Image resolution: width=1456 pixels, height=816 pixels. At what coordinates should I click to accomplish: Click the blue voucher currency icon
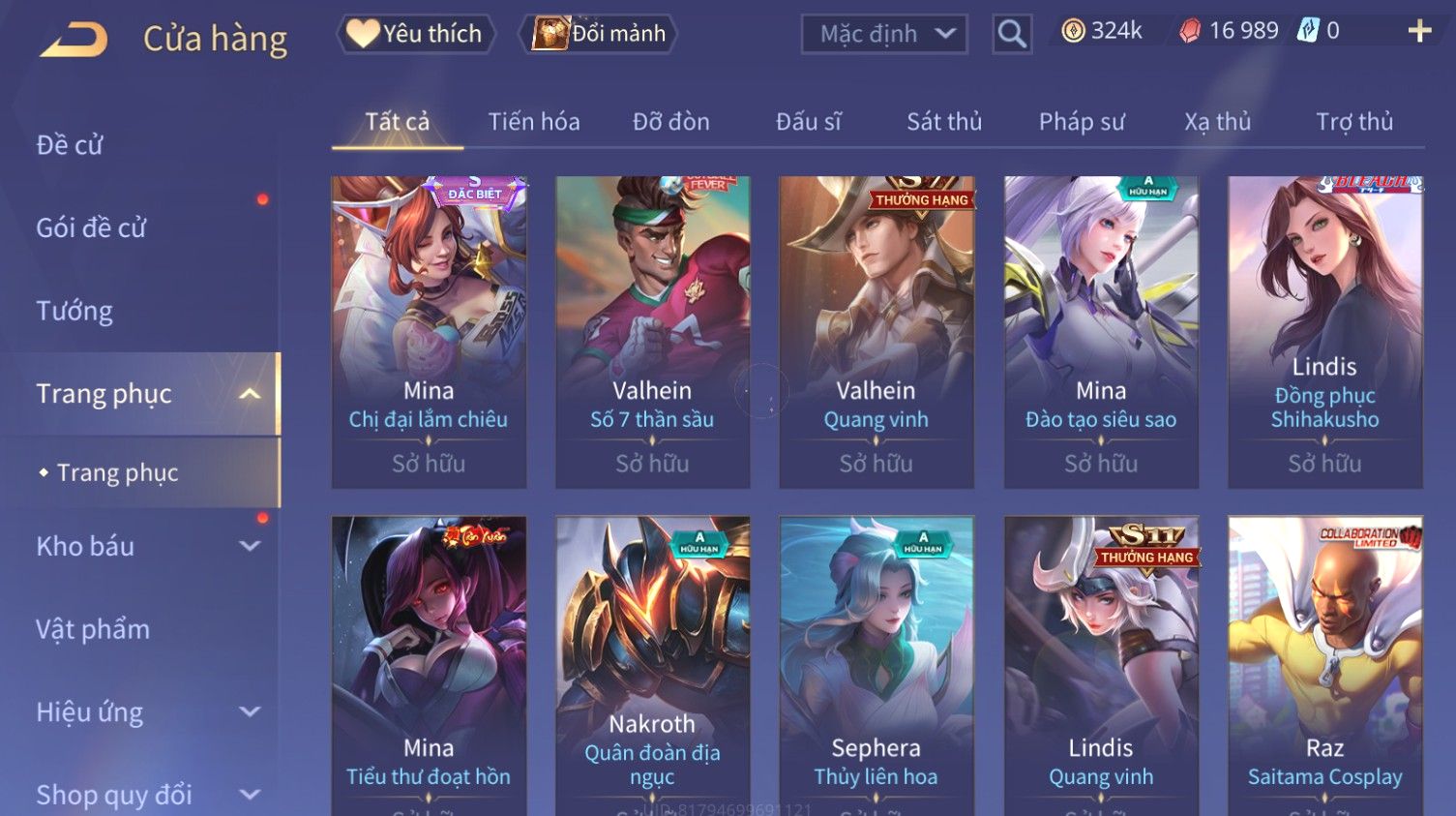[1308, 31]
